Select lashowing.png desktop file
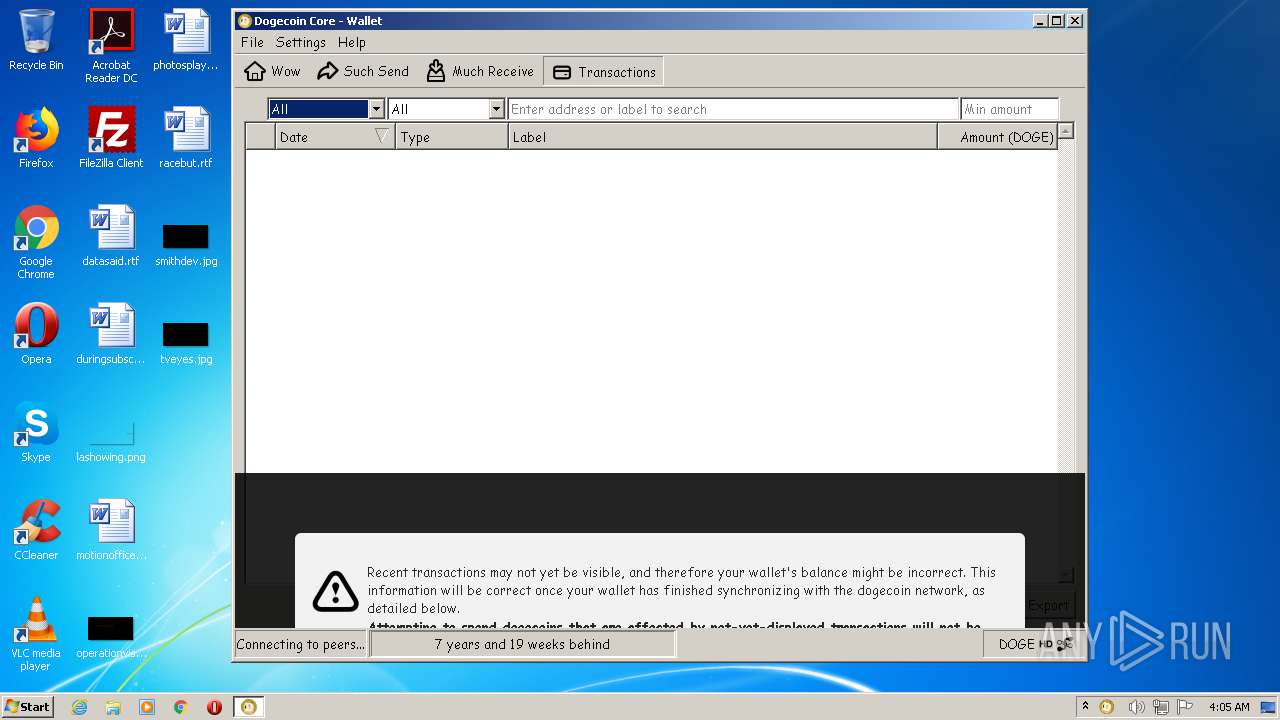The width and height of the screenshot is (1280, 720). 111,440
